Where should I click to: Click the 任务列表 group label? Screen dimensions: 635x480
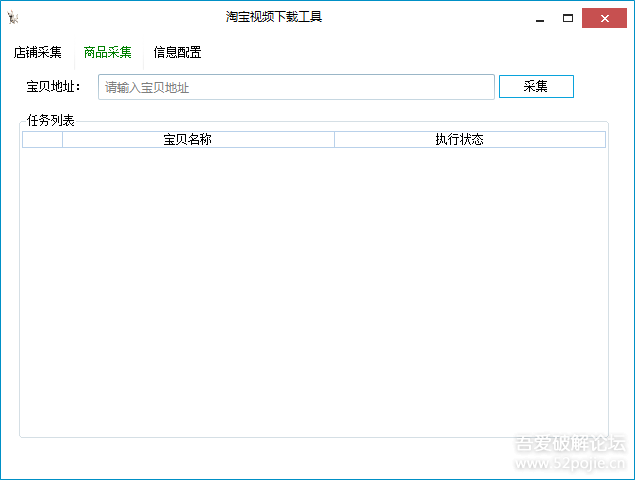[x=50, y=122]
